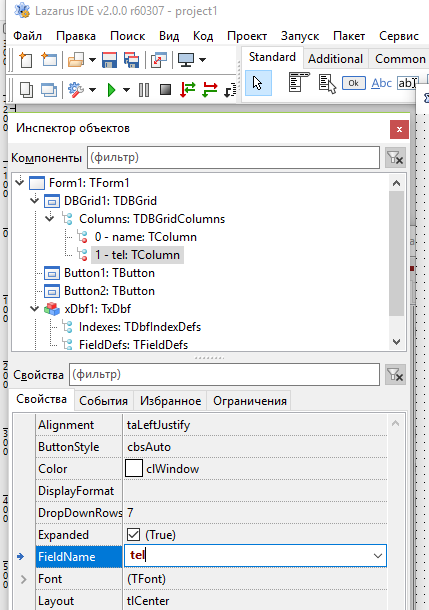
Task: Open the Поиск menu
Action: coord(128,36)
